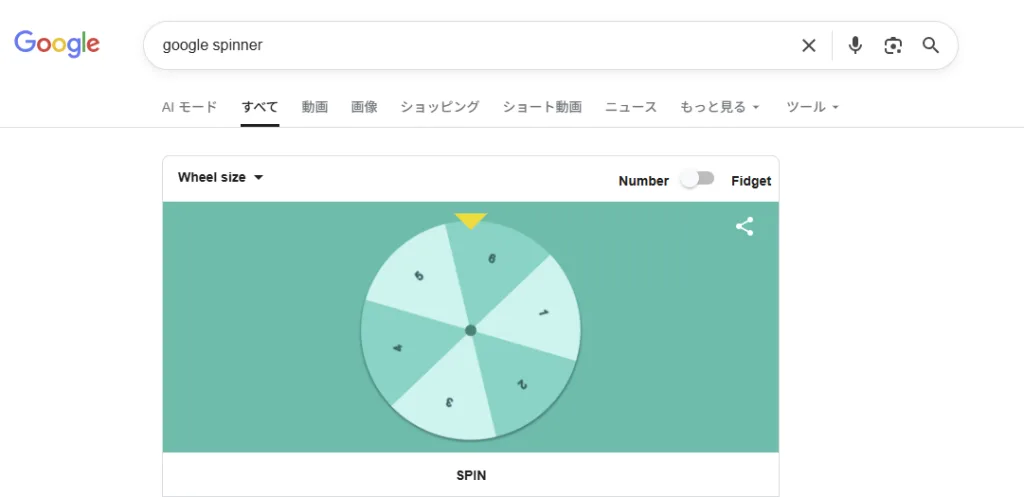Share the spinner with share icon
The height and width of the screenshot is (497, 1024).
tap(744, 227)
